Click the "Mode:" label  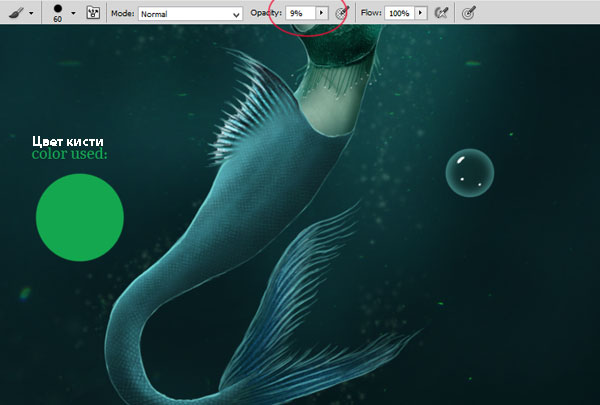point(122,13)
